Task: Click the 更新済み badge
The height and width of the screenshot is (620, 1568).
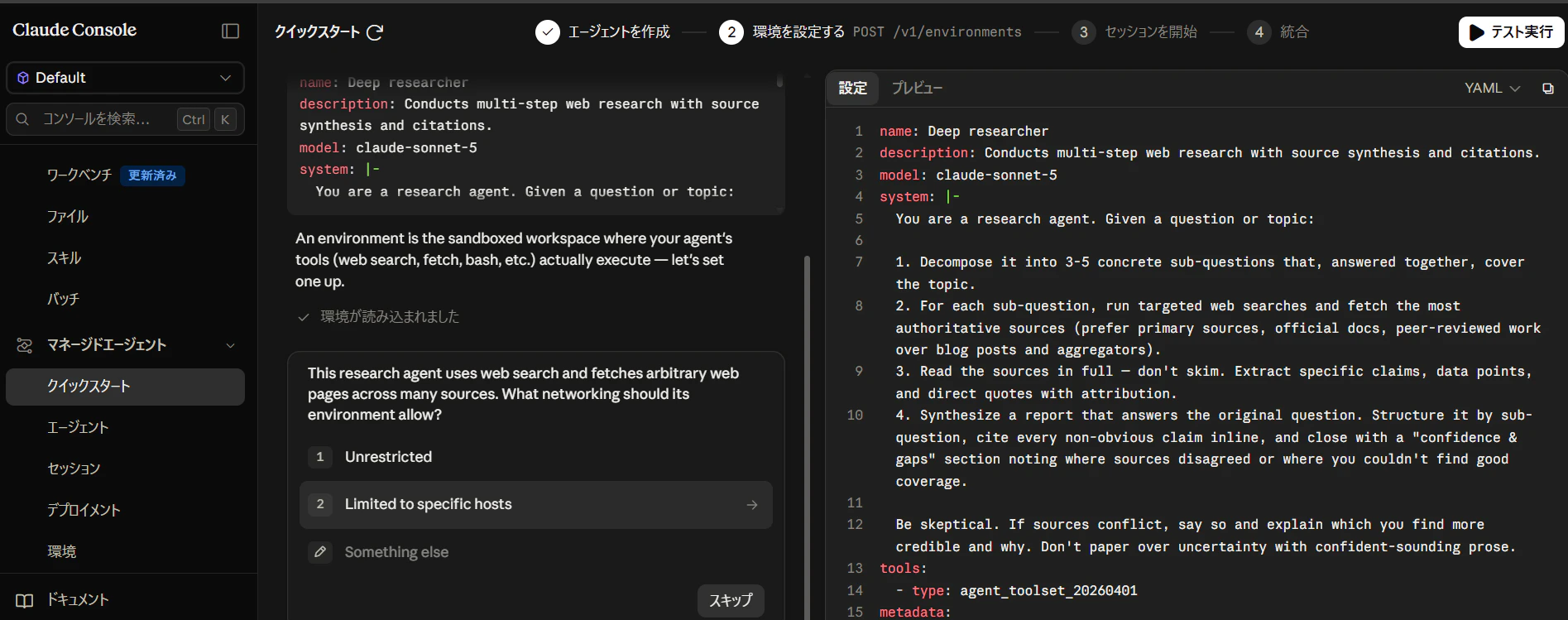Action: coord(152,175)
